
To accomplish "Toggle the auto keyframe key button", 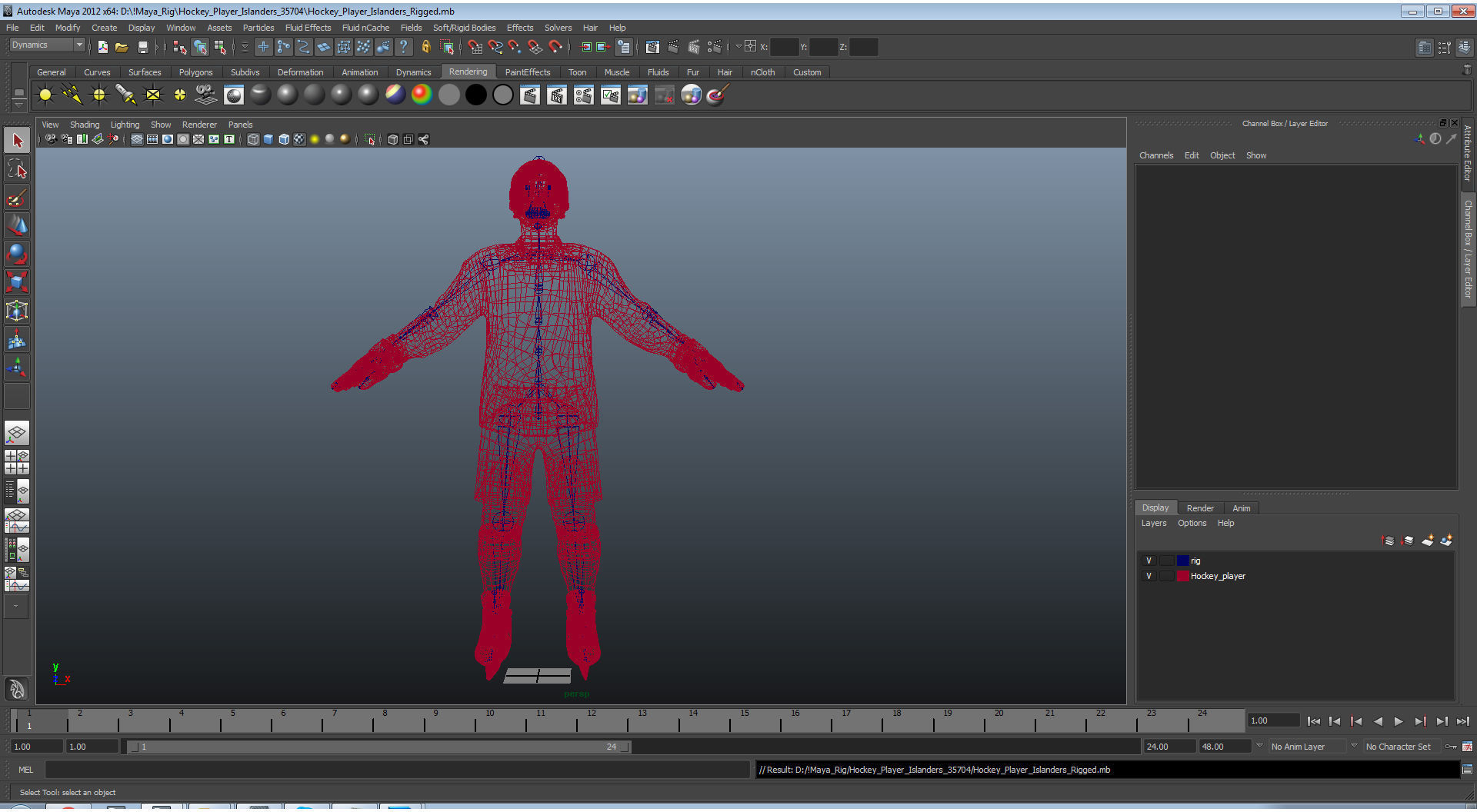I will pos(1451,747).
